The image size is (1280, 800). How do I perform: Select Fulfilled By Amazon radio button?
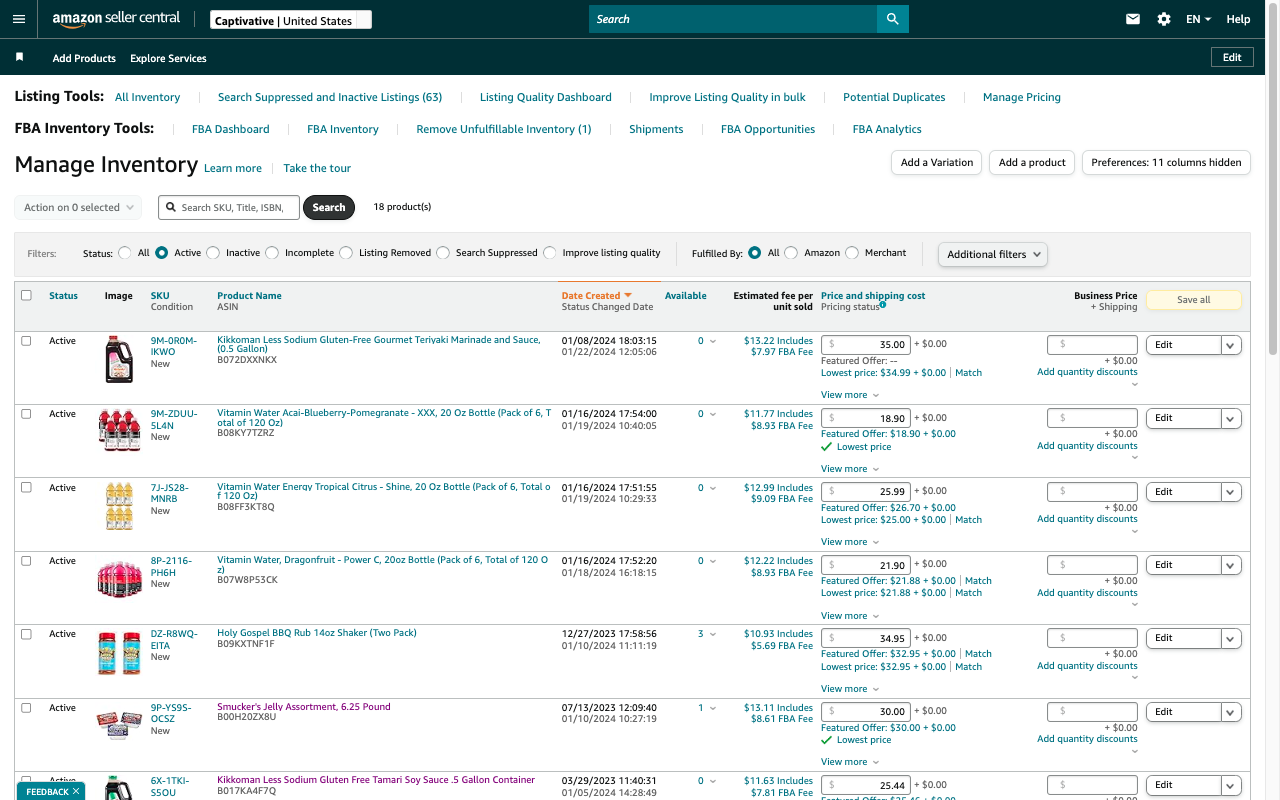point(791,253)
